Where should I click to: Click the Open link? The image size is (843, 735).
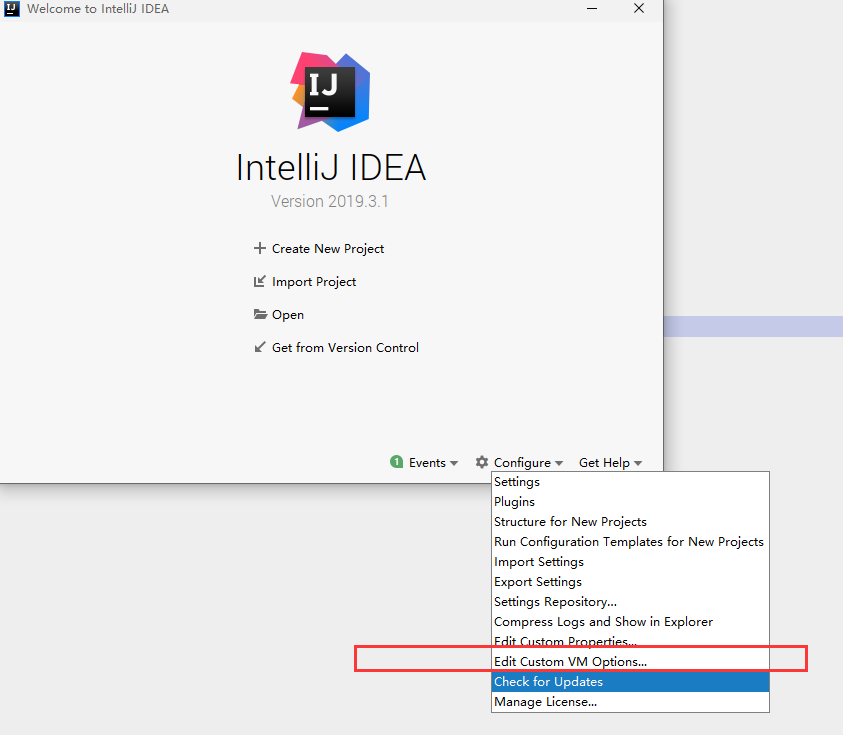[288, 315]
